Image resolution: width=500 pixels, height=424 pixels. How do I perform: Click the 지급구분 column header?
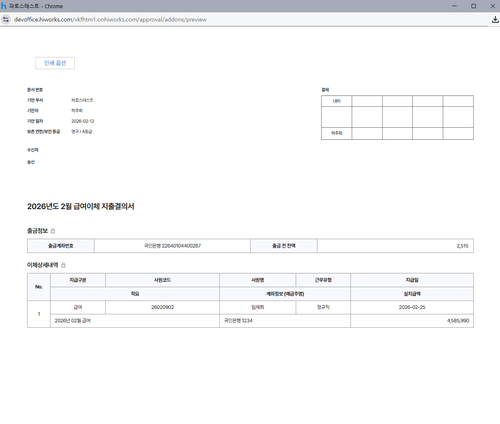(78, 280)
